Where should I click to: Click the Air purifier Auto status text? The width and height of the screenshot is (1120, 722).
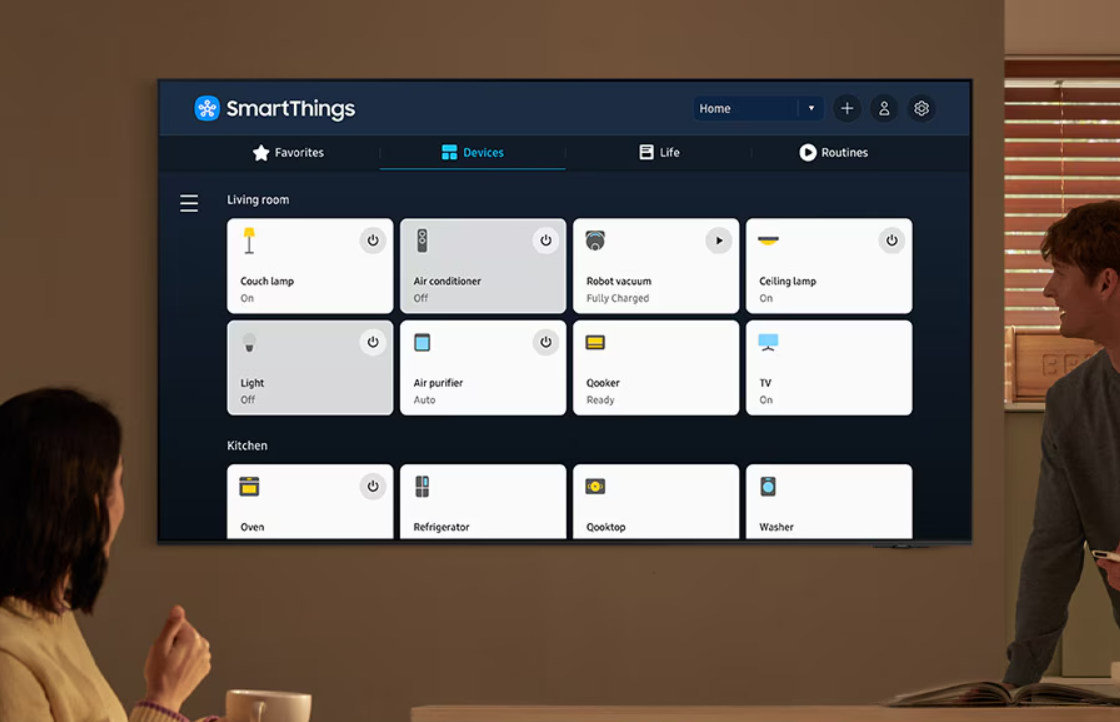tap(424, 400)
